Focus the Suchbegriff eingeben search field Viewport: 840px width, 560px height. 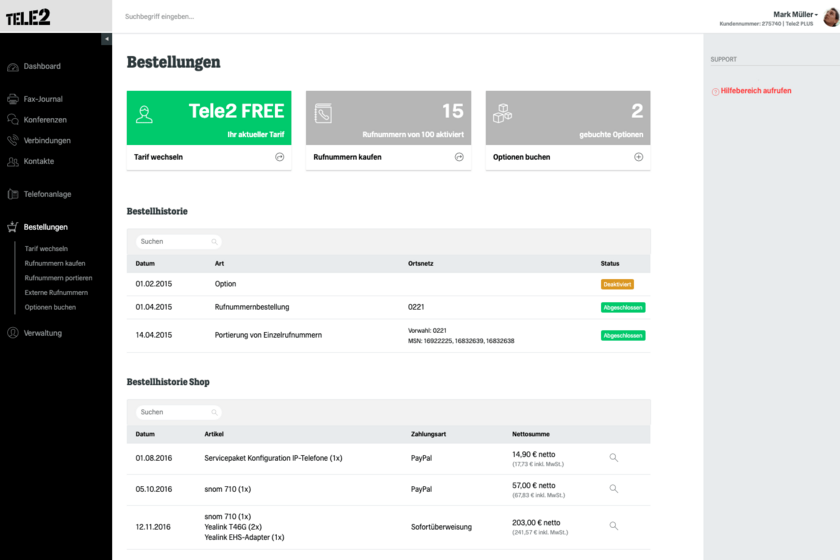160,17
